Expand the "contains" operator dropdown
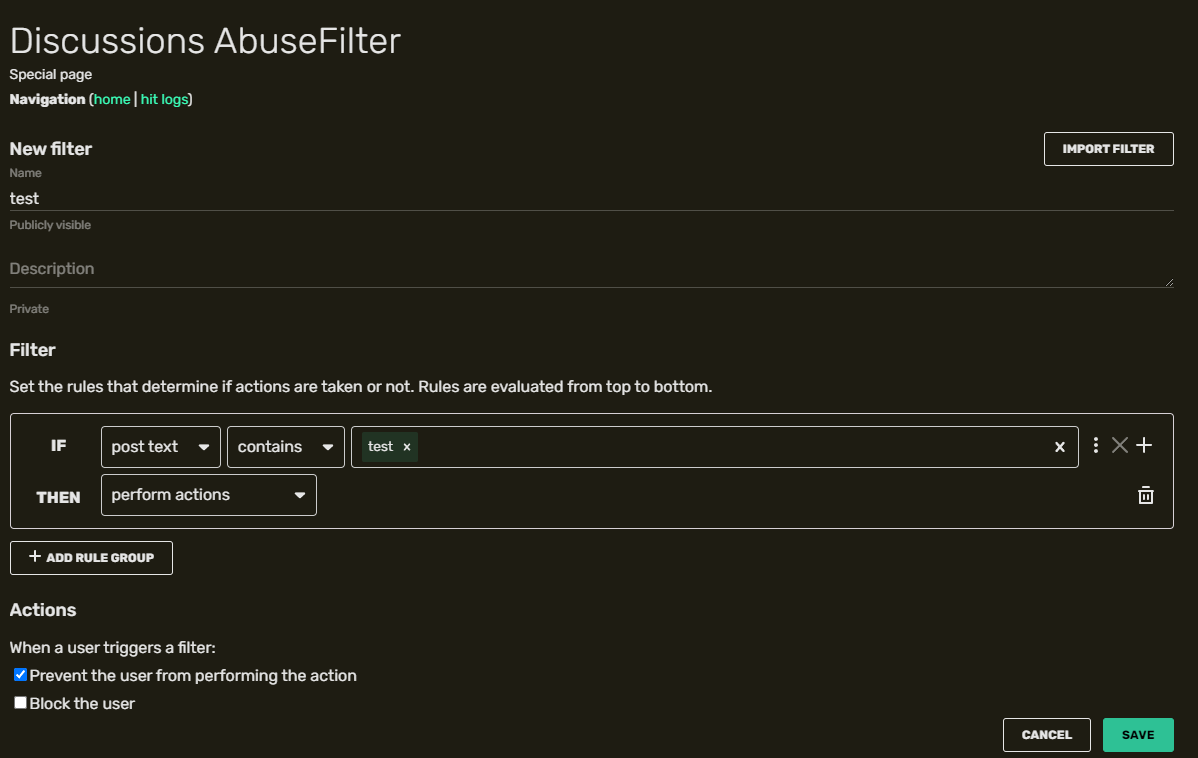The width and height of the screenshot is (1198, 758). coord(285,447)
